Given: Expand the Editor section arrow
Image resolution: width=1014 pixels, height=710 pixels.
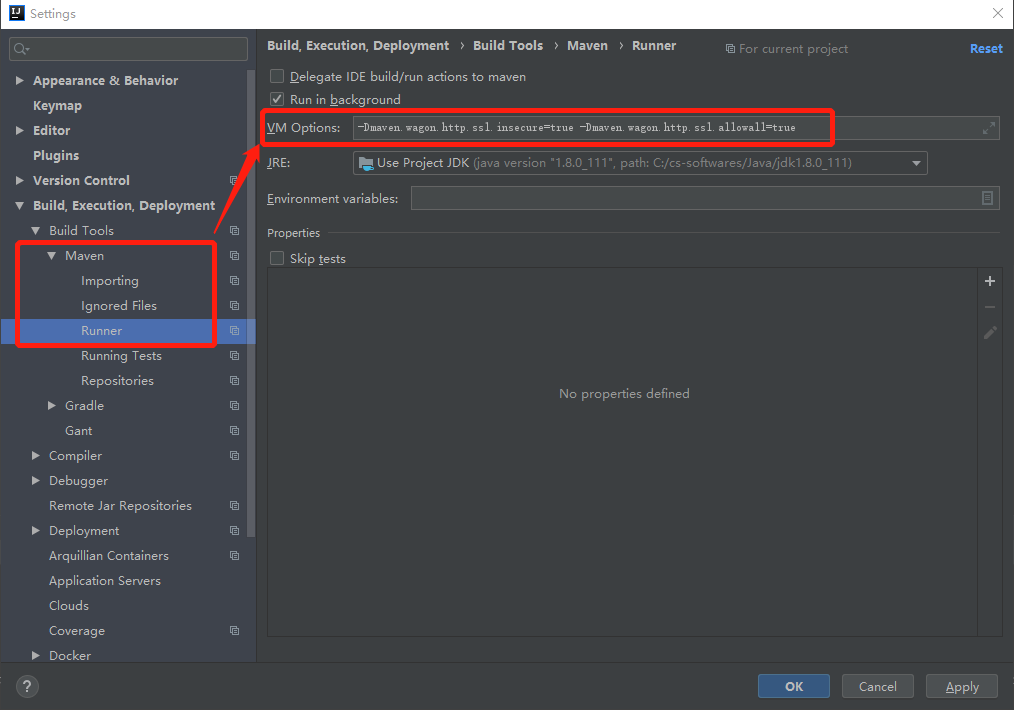Looking at the screenshot, I should 19,130.
